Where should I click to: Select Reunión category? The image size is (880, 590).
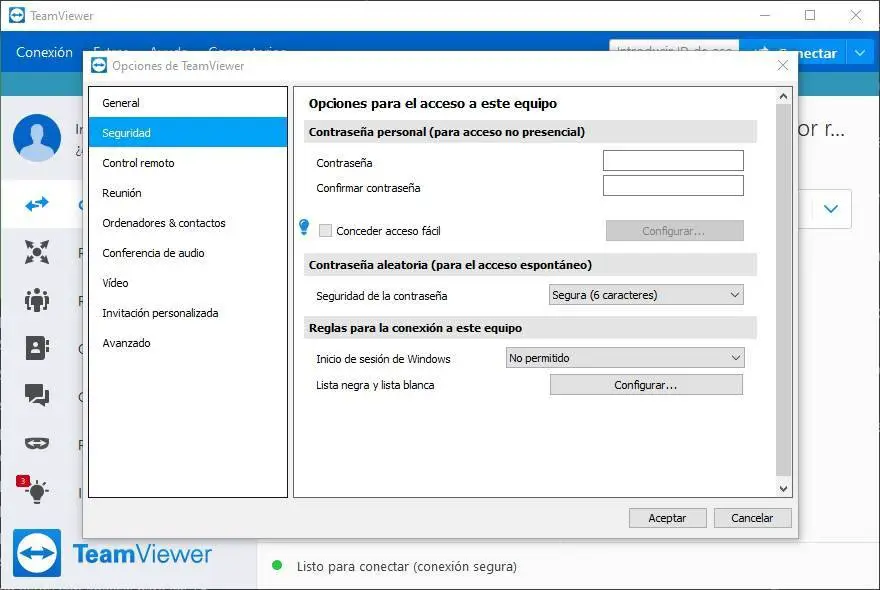click(x=188, y=193)
